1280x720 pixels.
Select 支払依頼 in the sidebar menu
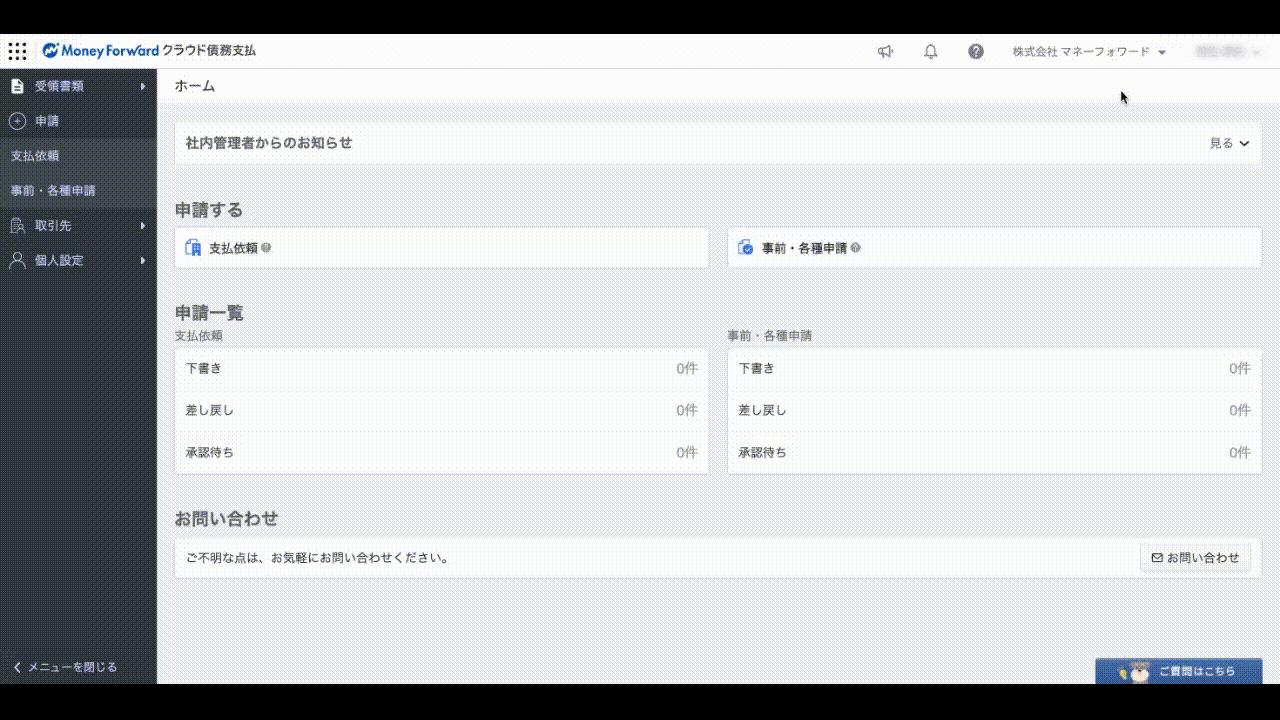pyautogui.click(x=36, y=156)
